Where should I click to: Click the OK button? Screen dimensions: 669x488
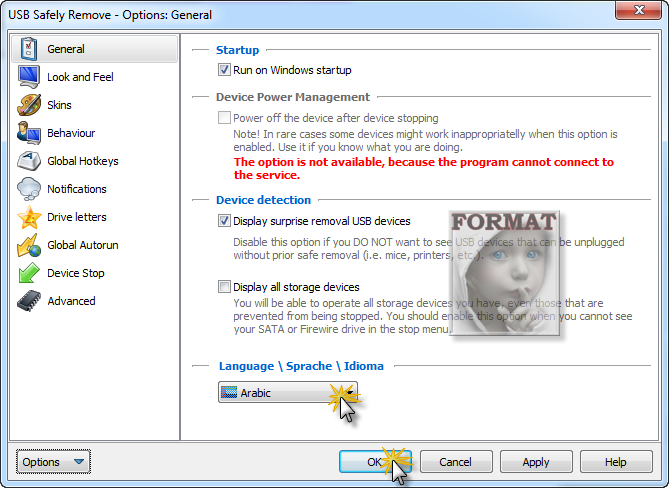pos(375,462)
